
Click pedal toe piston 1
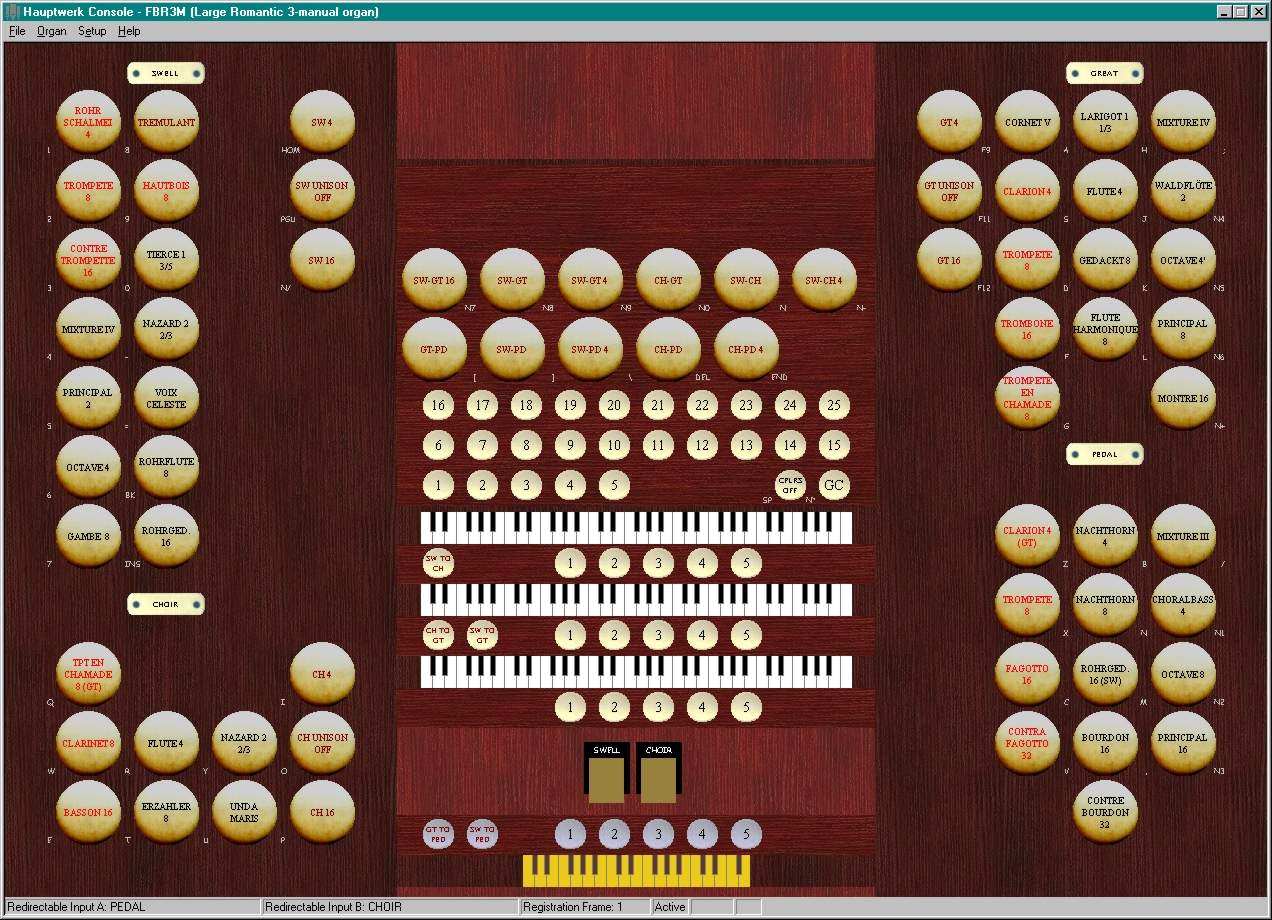[x=570, y=833]
